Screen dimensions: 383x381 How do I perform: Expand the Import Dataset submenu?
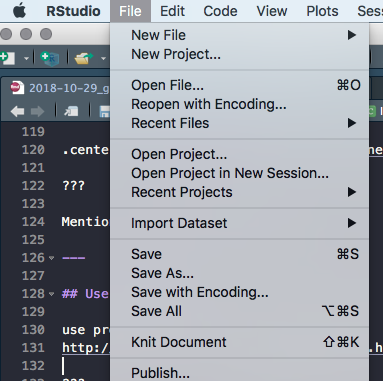click(239, 223)
